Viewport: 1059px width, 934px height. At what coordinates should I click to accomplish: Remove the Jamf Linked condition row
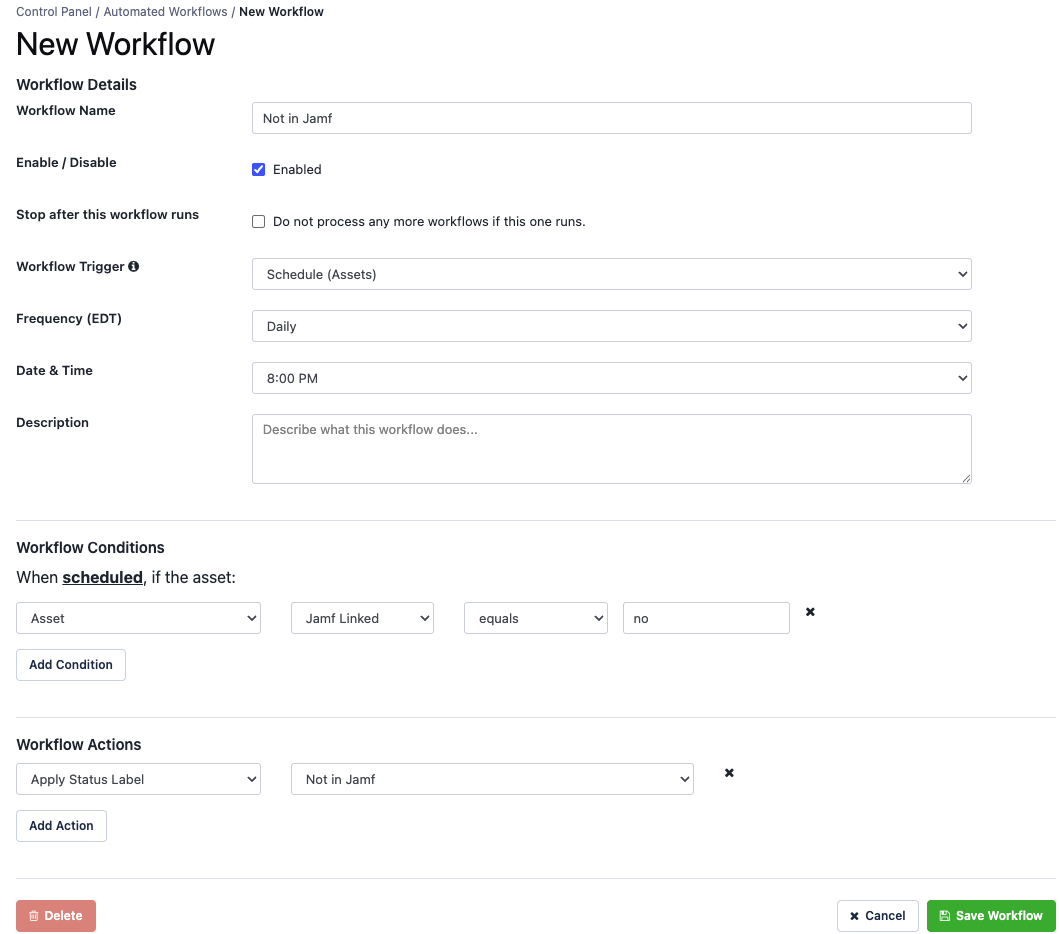click(810, 612)
